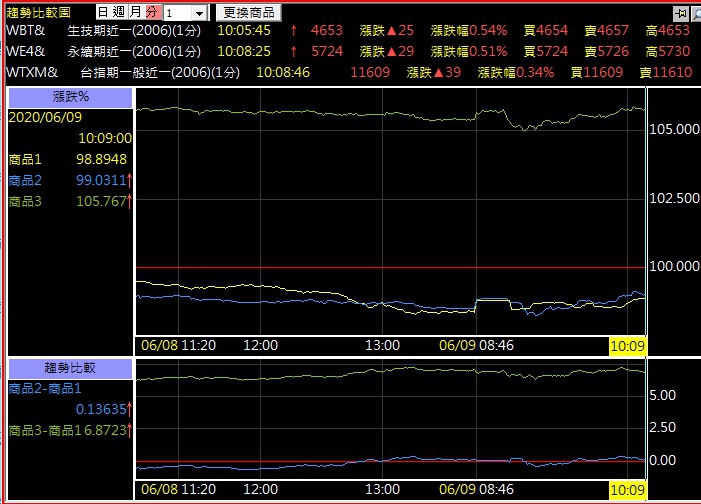Click the 105.000 price axis label
This screenshot has height=504, width=701.
674,130
